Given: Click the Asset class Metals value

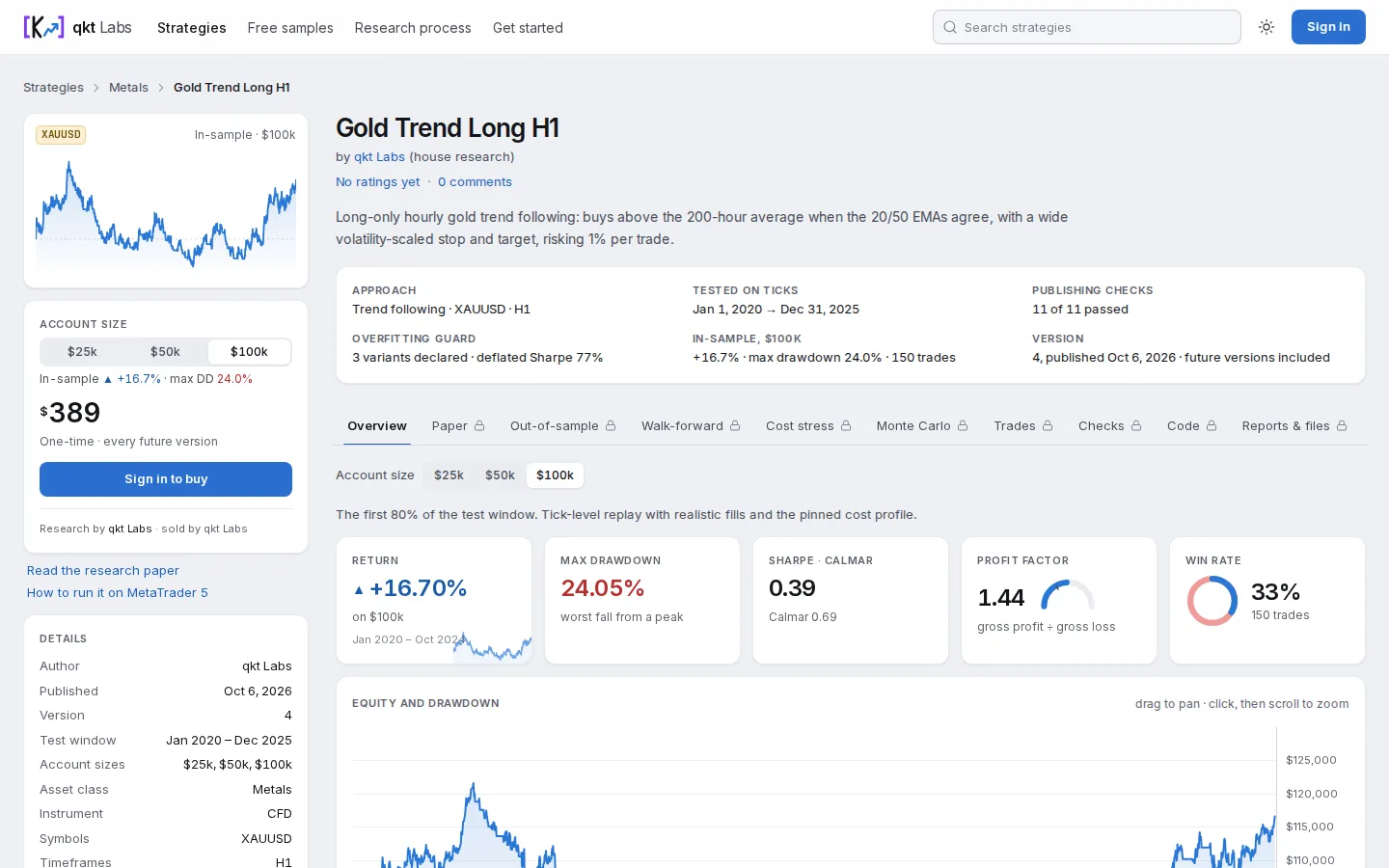Looking at the screenshot, I should click(x=272, y=790).
